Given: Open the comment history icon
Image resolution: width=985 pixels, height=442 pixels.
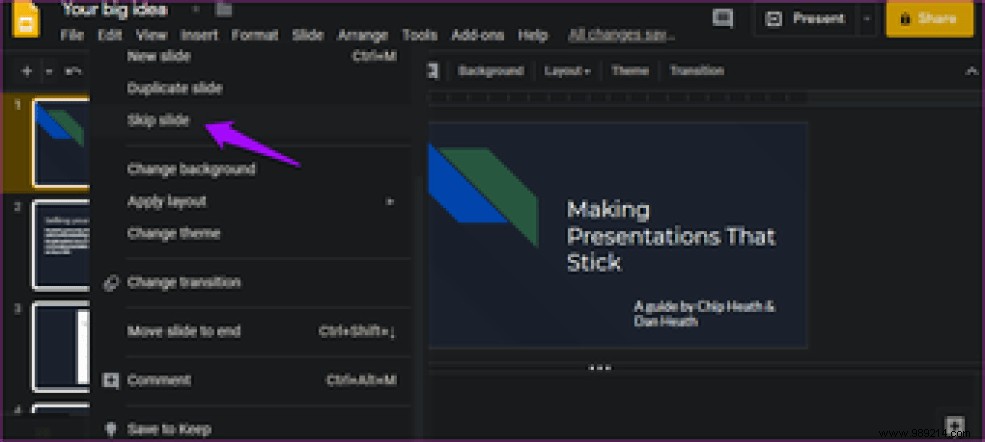Looking at the screenshot, I should (x=721, y=18).
